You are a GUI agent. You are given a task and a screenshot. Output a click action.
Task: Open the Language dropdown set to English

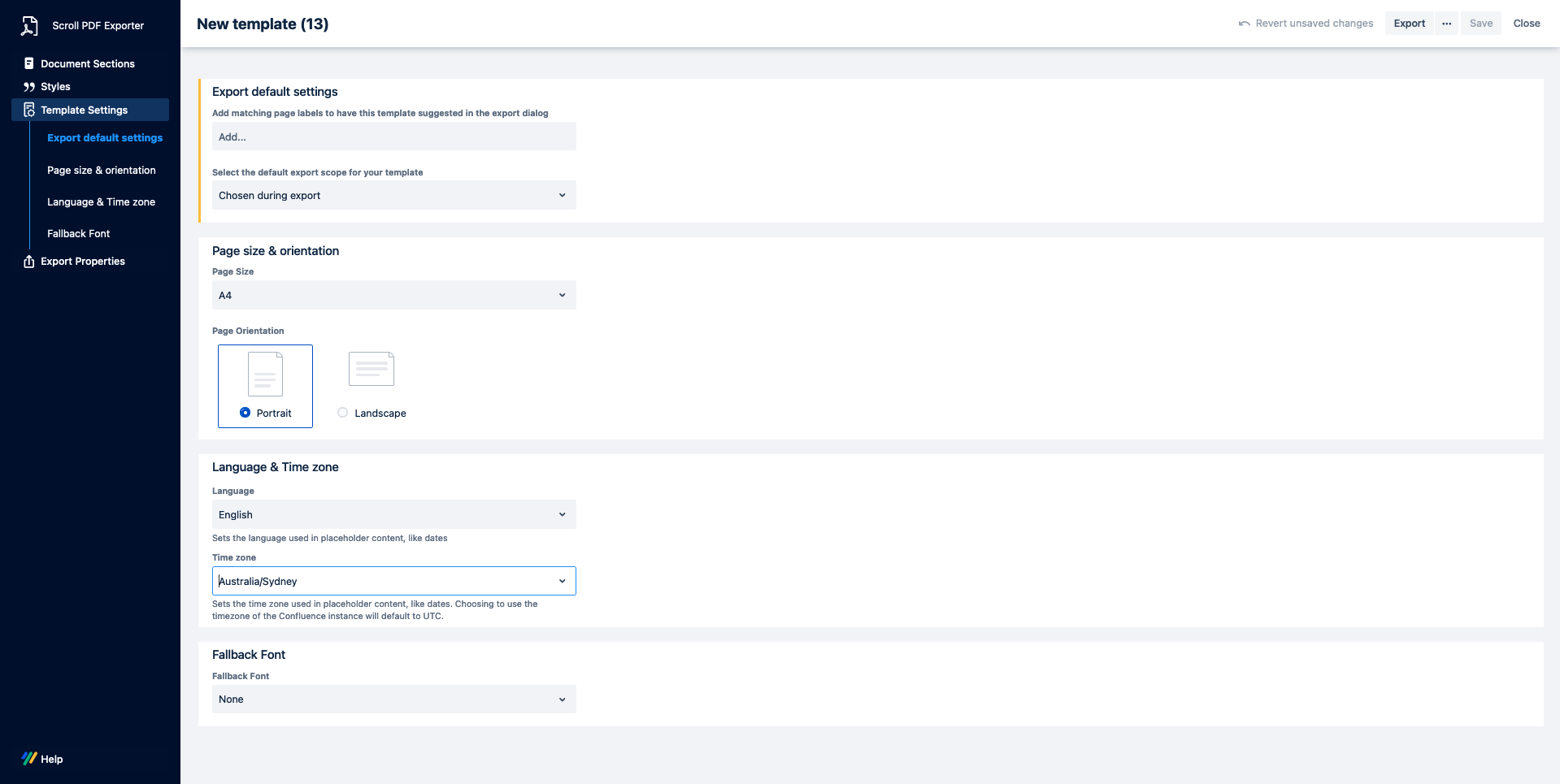pos(393,514)
